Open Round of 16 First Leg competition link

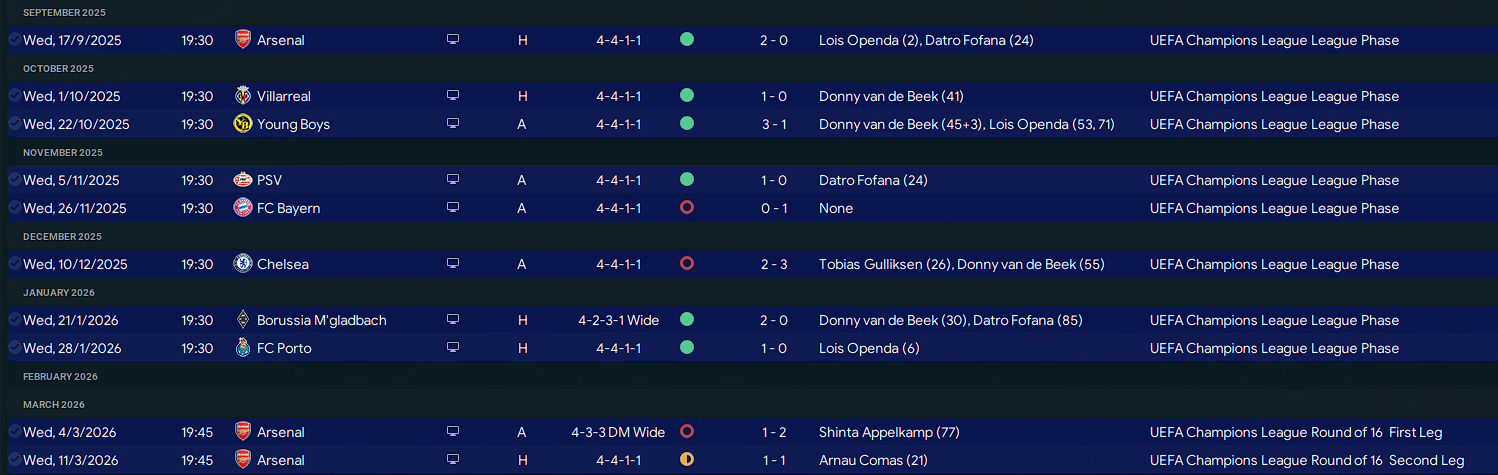pos(1296,432)
